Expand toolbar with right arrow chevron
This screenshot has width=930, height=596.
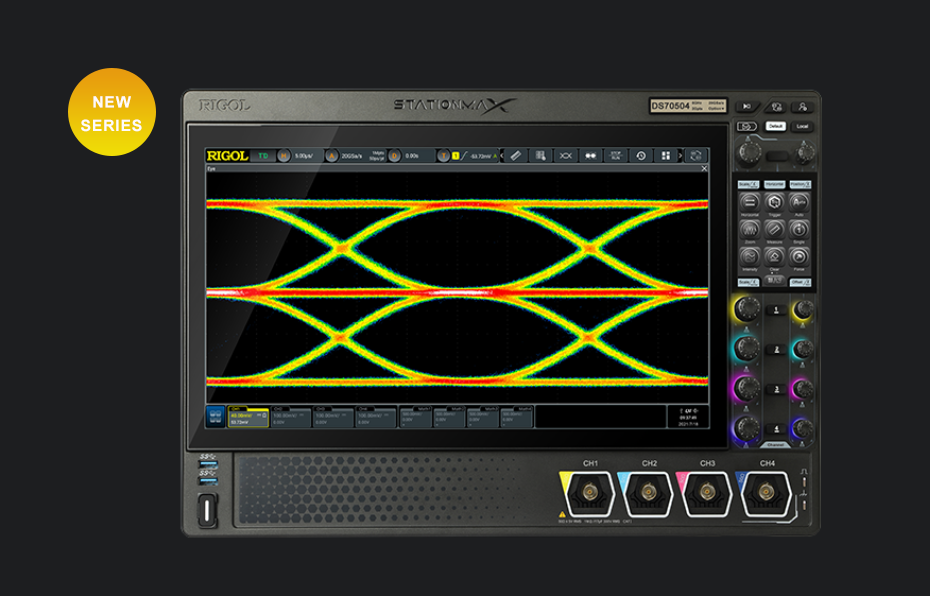tap(681, 156)
